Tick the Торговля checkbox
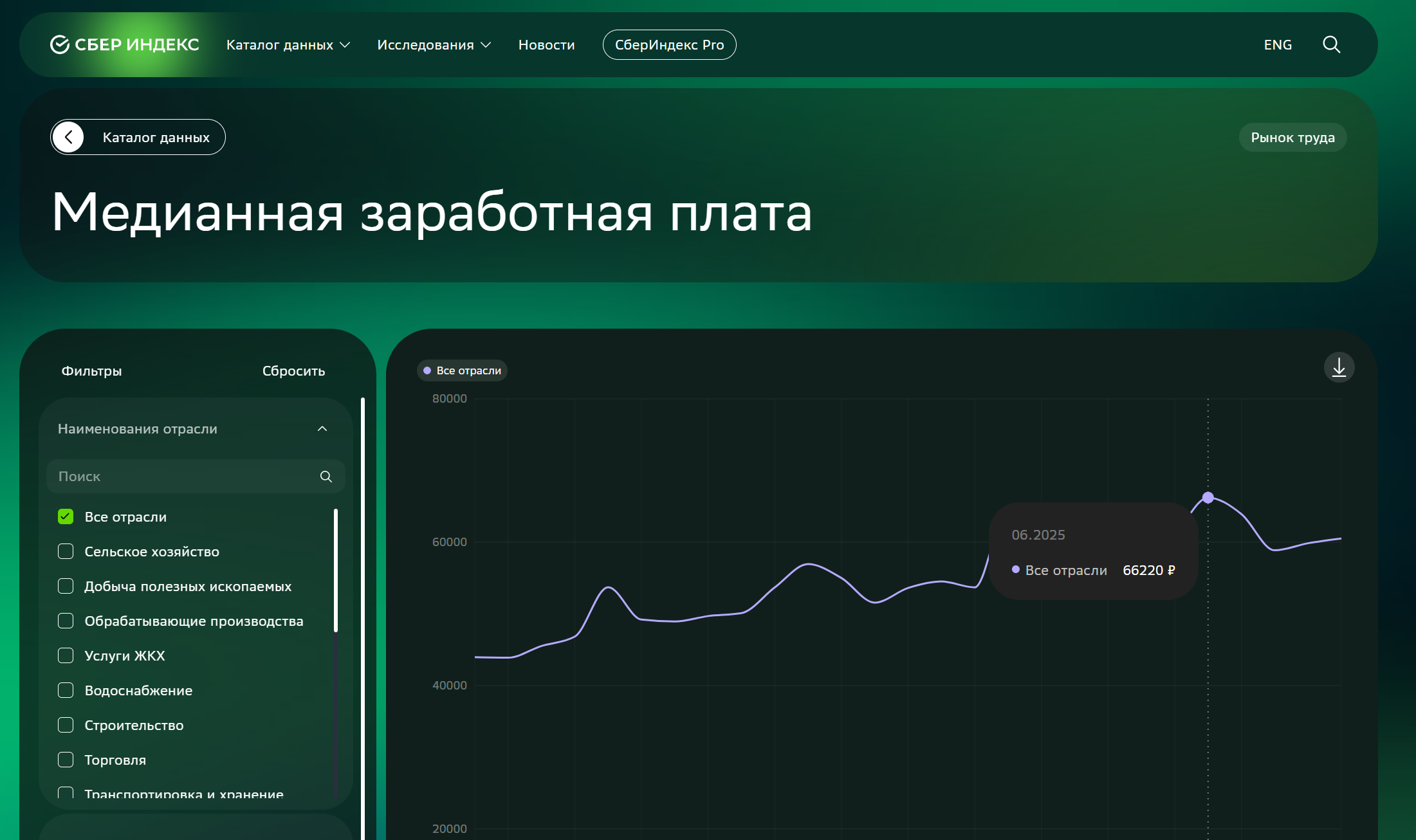1416x840 pixels. (66, 760)
